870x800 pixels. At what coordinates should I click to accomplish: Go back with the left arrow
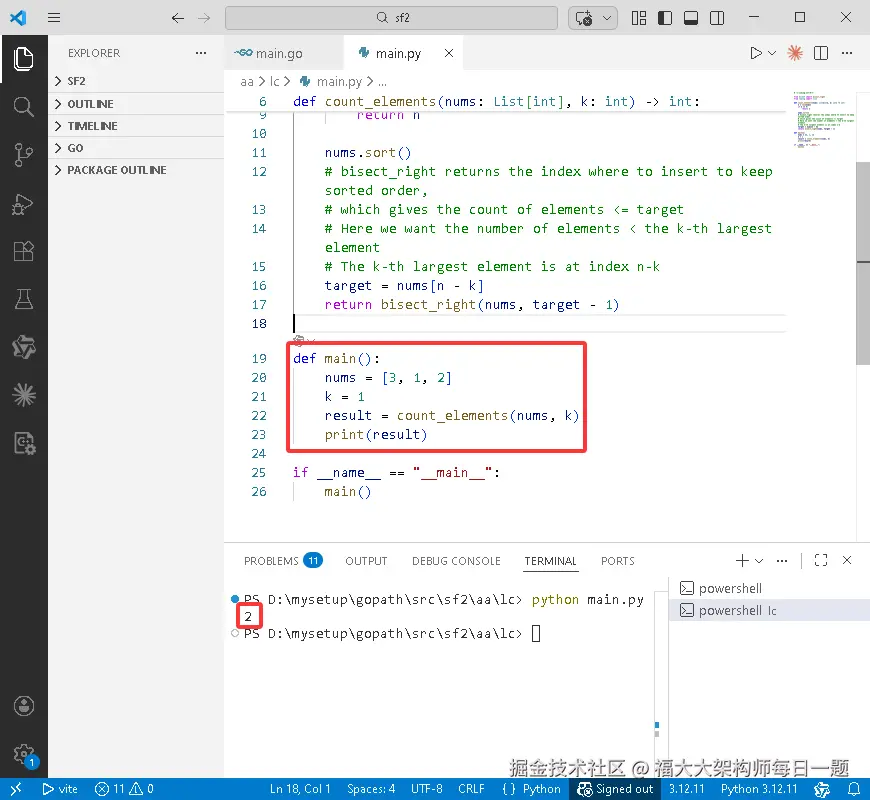[x=178, y=18]
